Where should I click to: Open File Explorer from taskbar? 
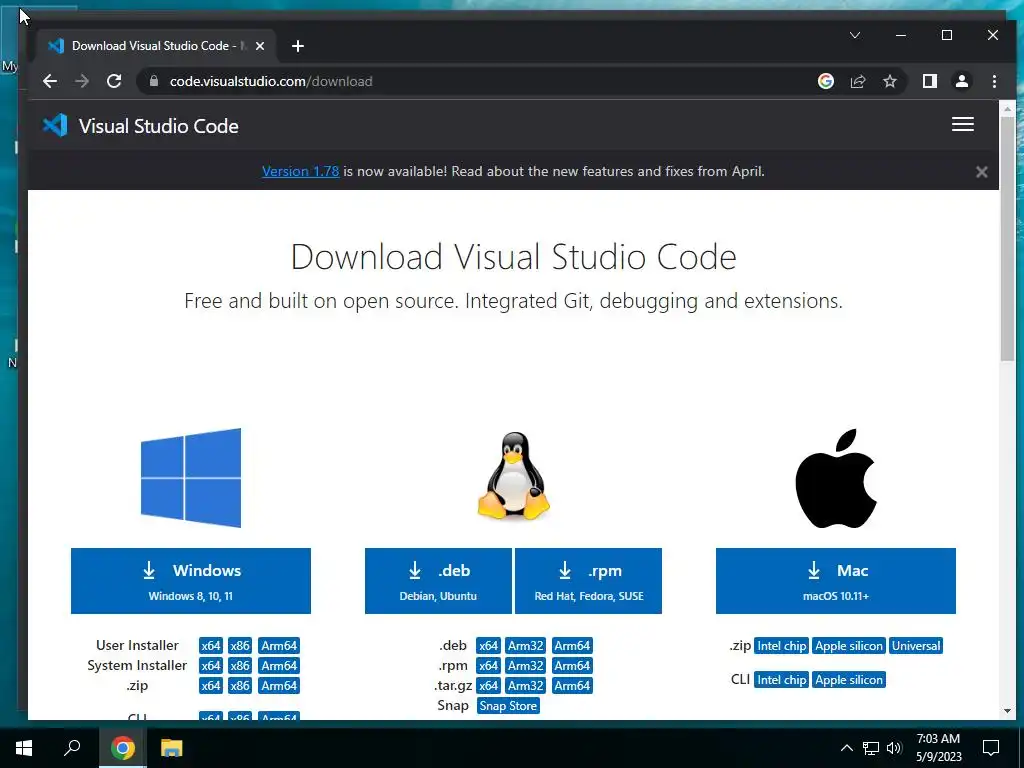(171, 748)
